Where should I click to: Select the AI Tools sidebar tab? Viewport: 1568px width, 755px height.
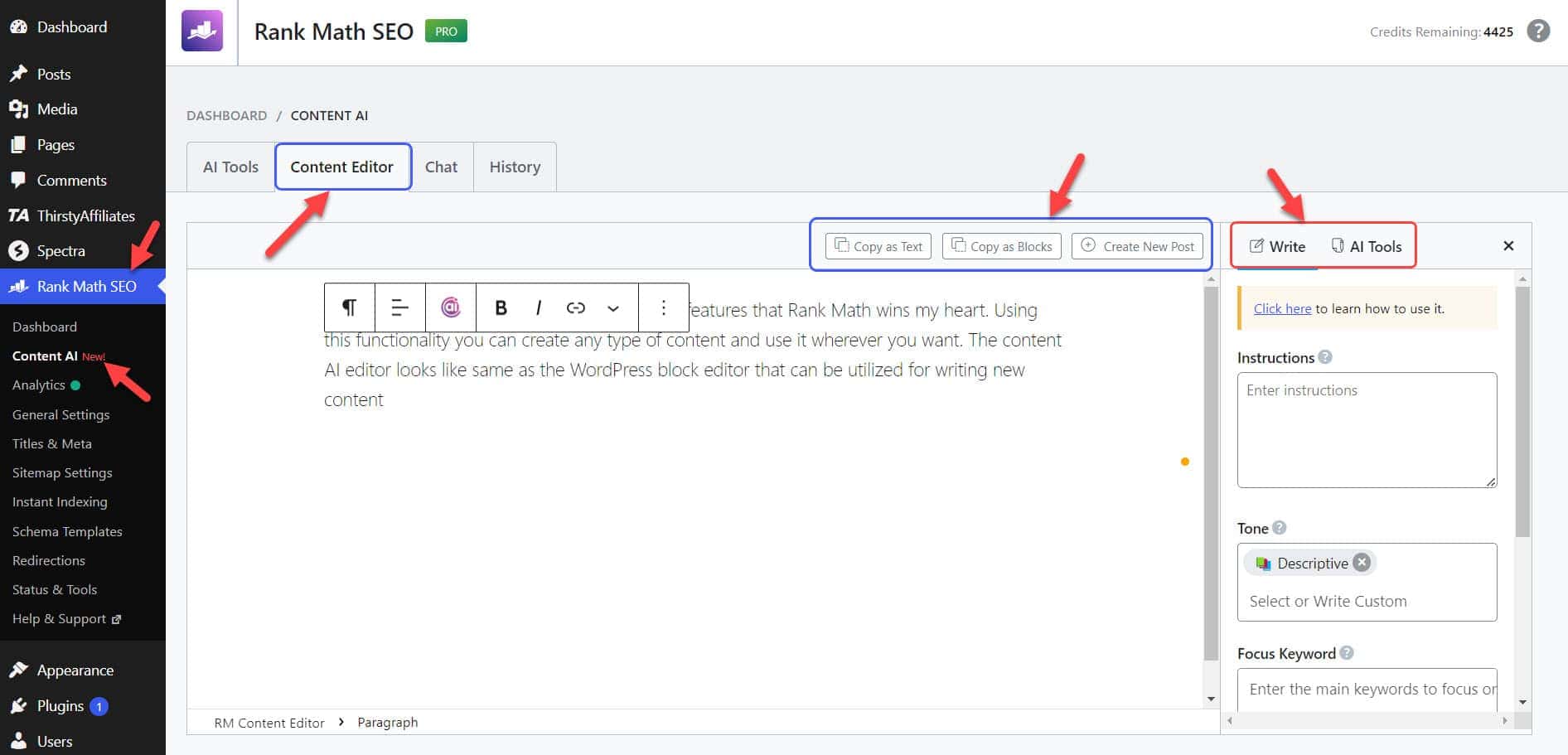[1367, 246]
